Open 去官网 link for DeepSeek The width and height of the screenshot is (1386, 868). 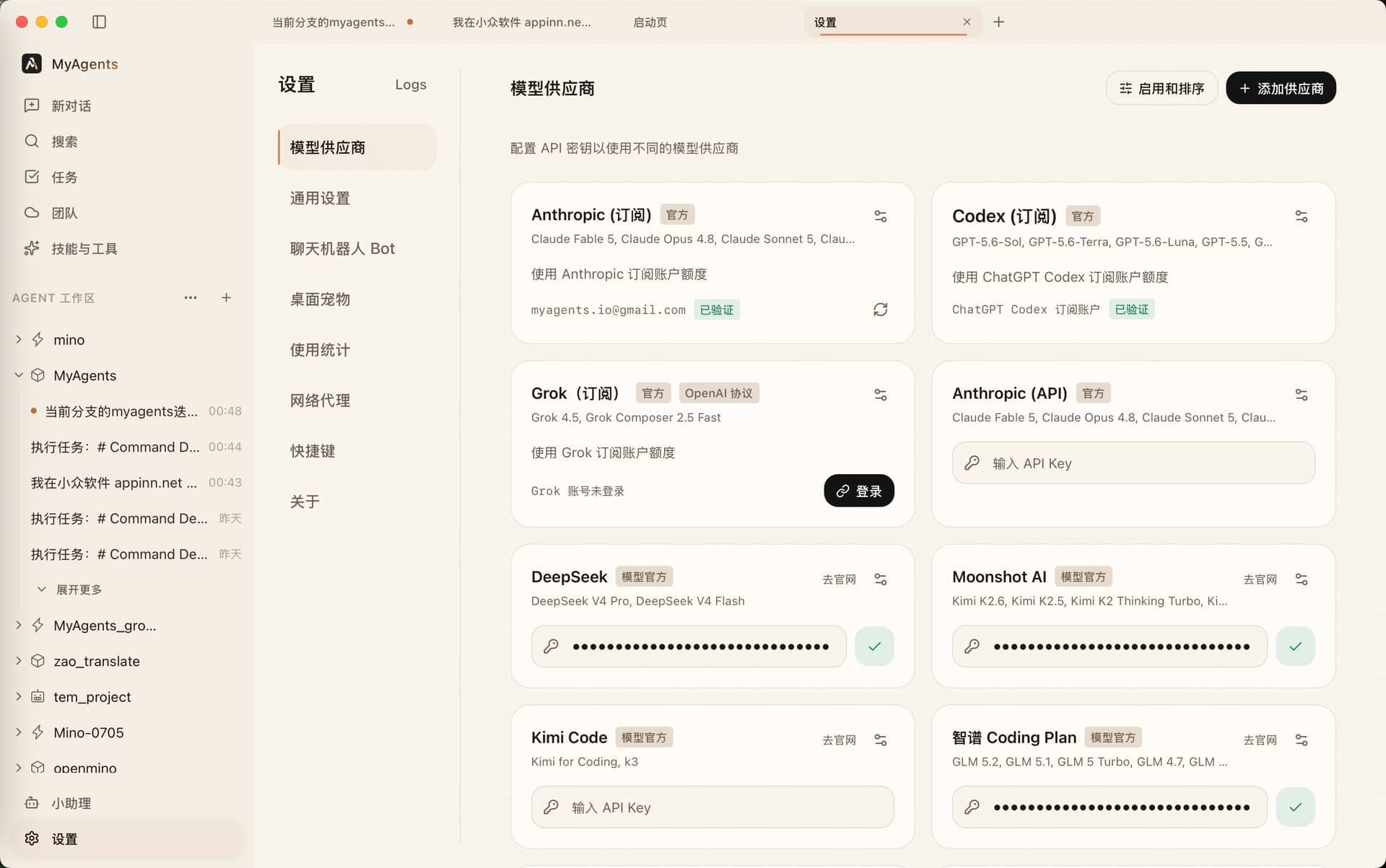[x=839, y=579]
